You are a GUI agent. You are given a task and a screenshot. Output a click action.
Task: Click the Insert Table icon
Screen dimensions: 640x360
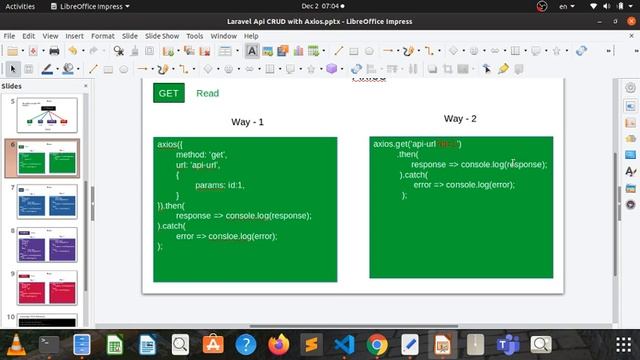[x=313, y=51]
